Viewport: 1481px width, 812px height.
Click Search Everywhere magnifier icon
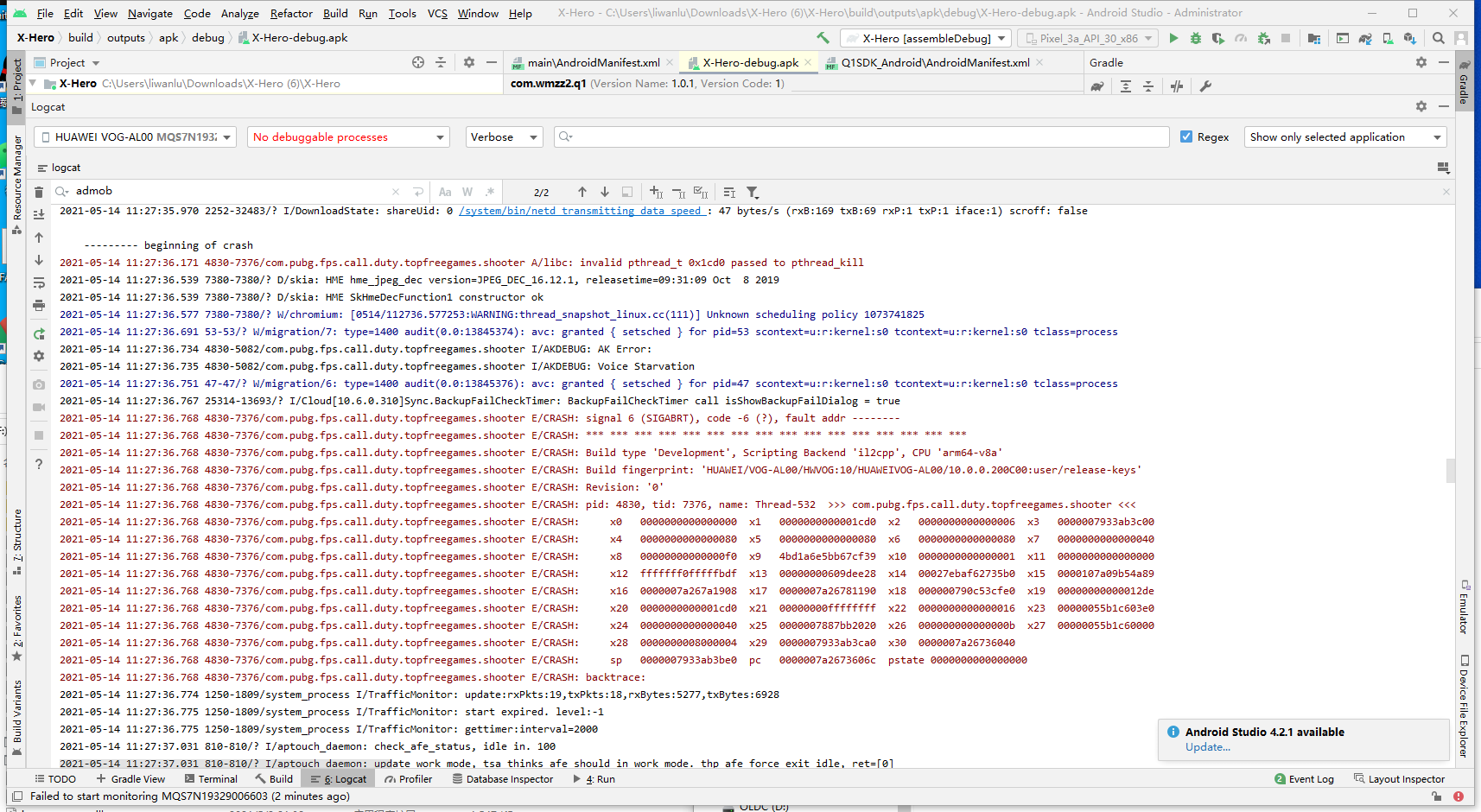1439,38
